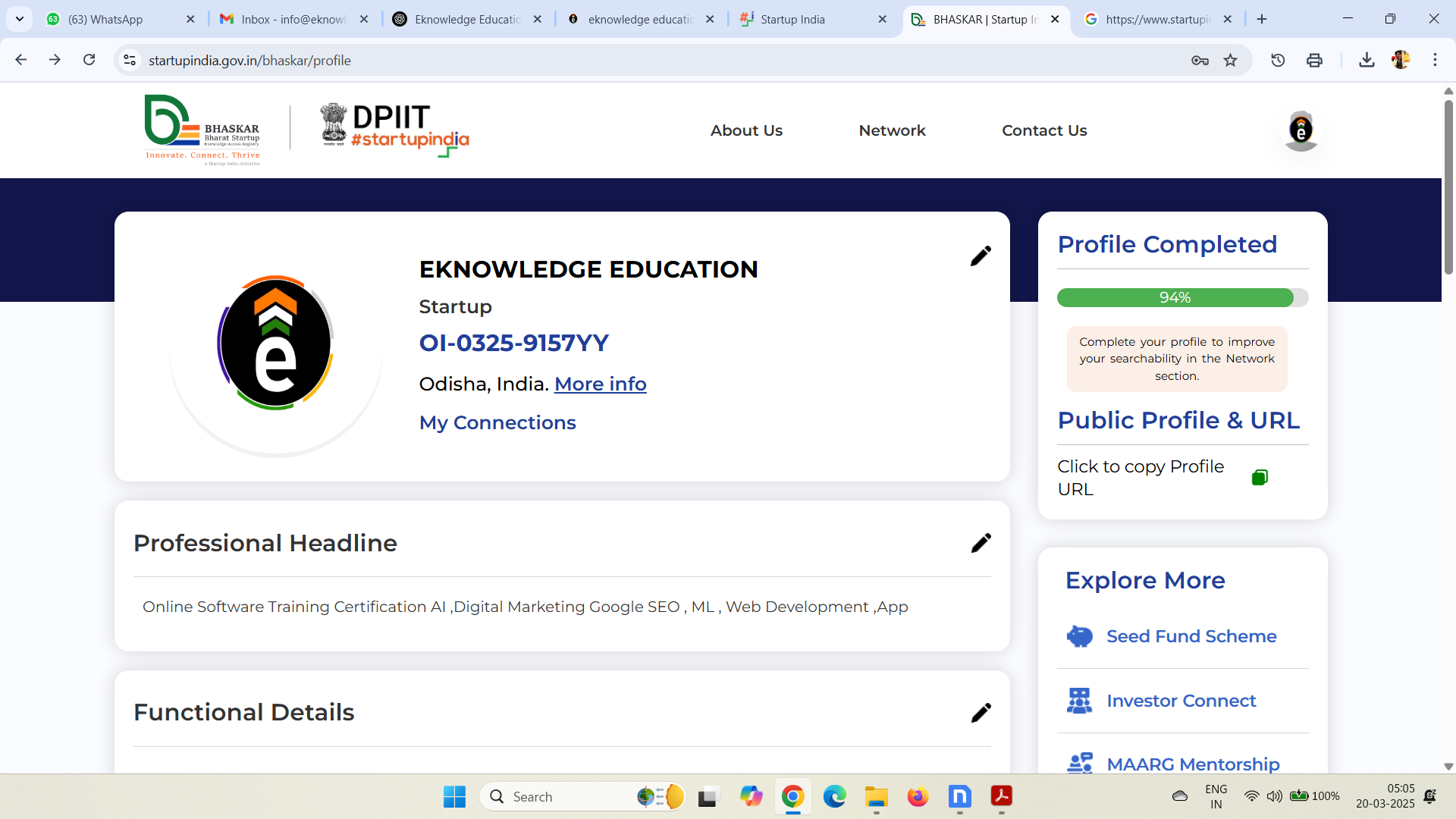Click the More info link
Image resolution: width=1456 pixels, height=819 pixels.
(x=600, y=384)
